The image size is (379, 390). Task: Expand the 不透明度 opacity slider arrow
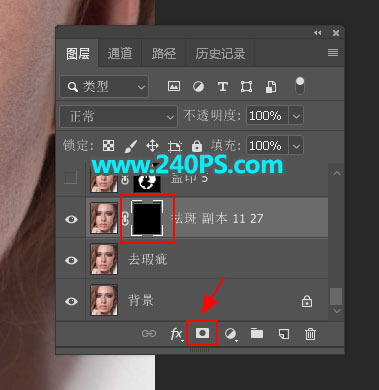point(296,116)
